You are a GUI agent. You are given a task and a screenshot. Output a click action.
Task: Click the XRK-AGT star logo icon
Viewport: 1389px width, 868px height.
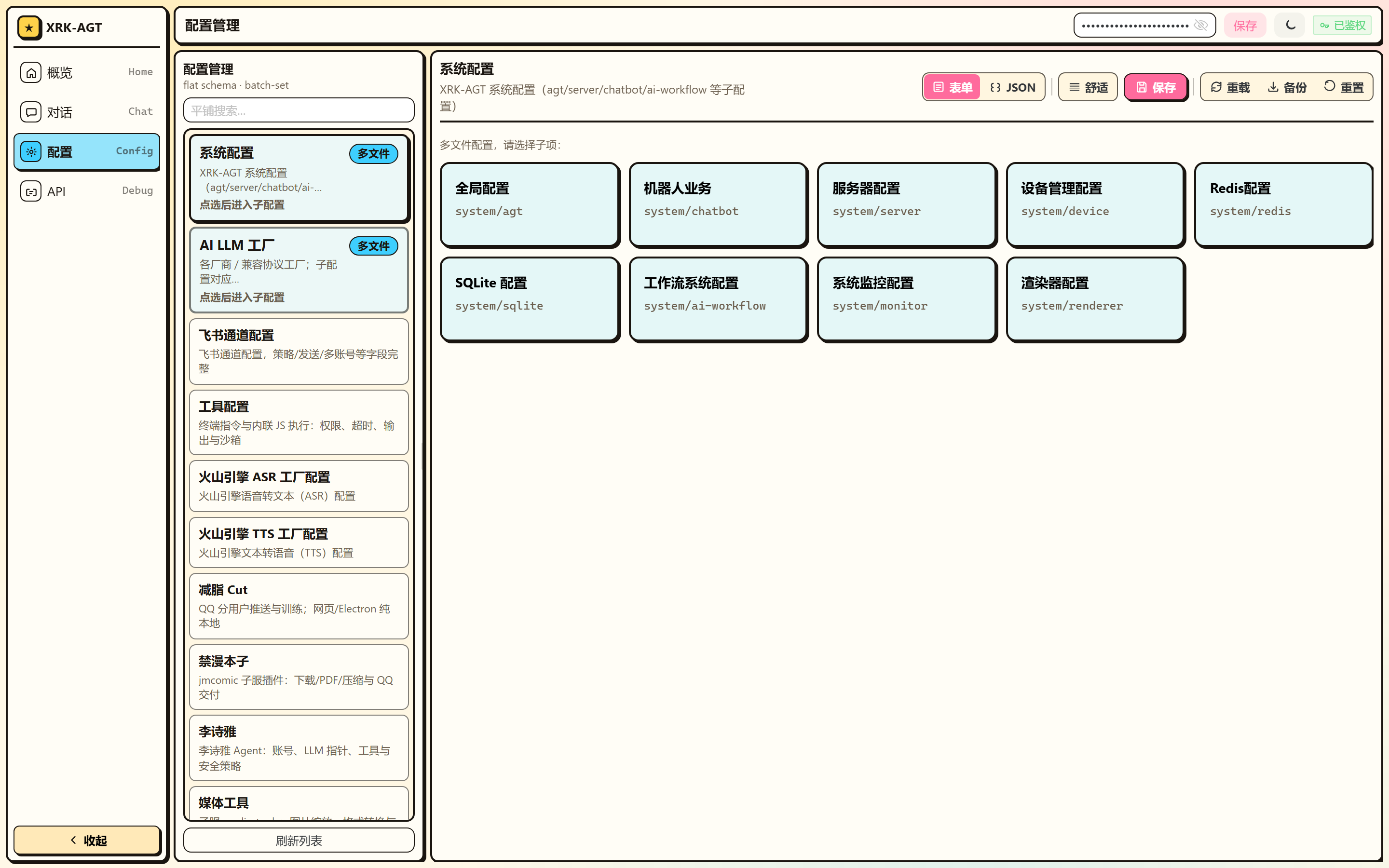[29, 27]
